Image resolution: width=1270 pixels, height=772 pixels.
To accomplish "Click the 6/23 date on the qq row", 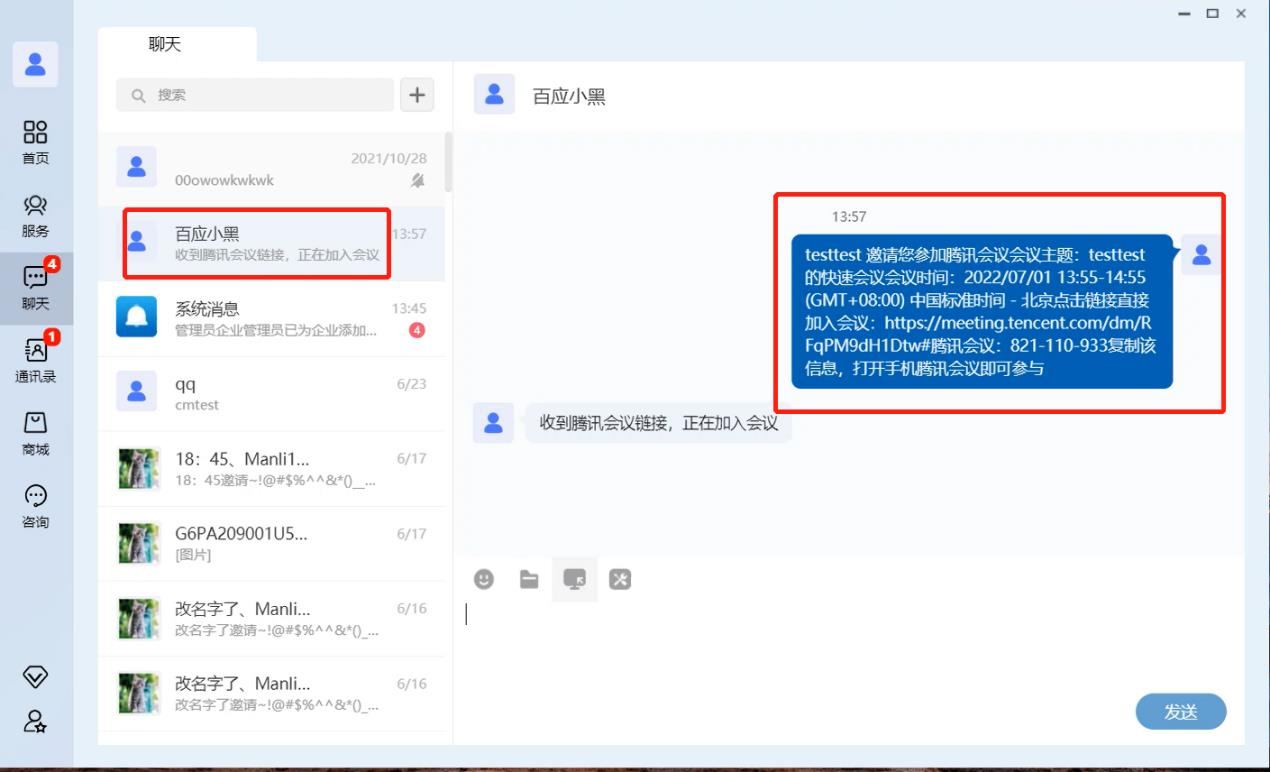I will (412, 384).
